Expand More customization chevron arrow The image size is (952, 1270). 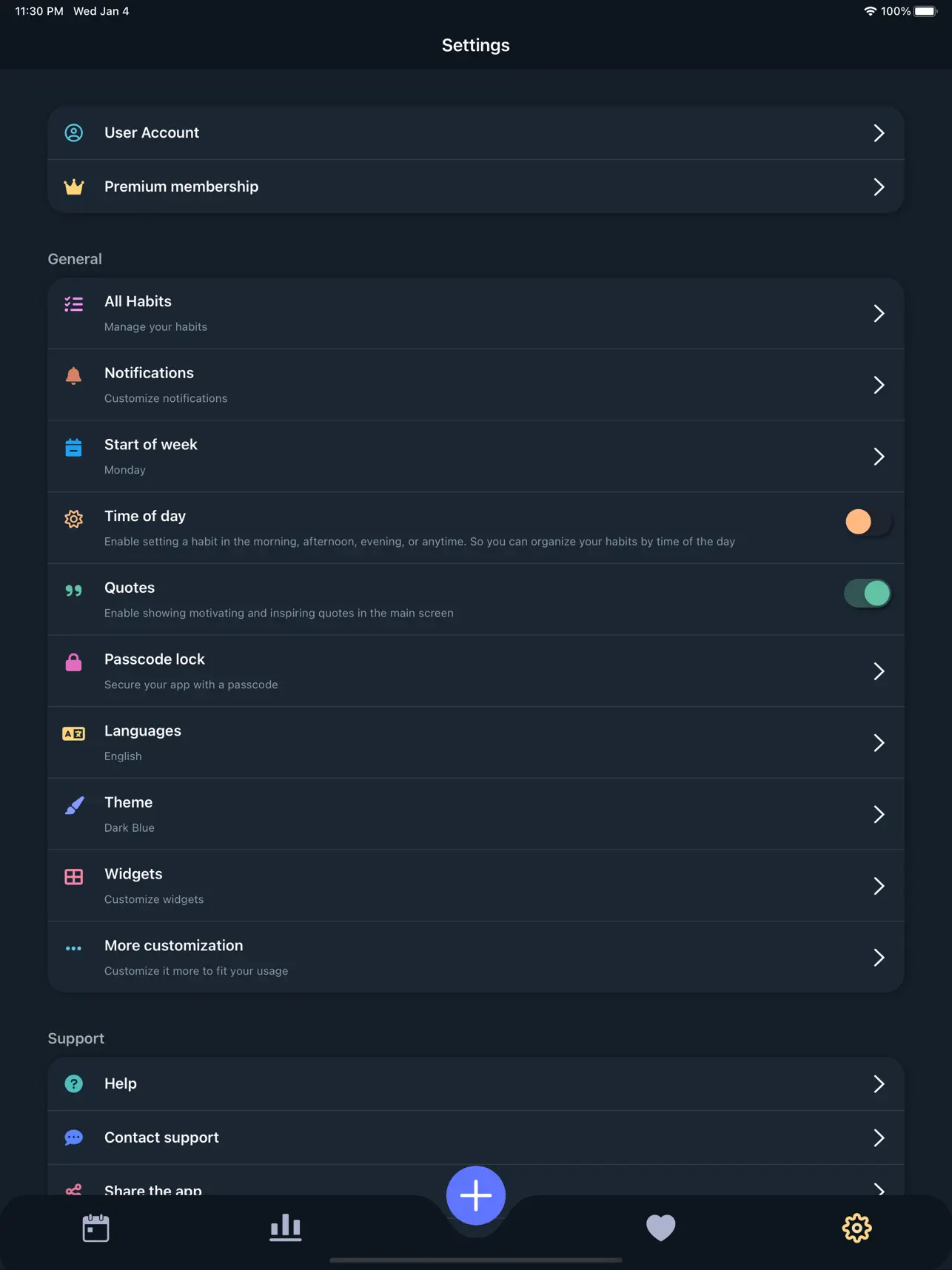[879, 958]
